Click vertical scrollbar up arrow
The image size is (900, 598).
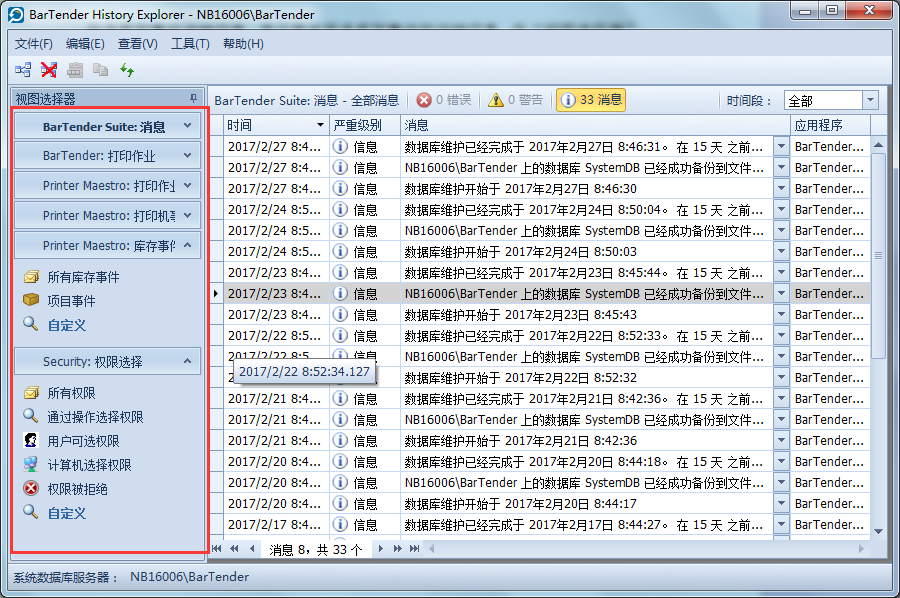pos(878,145)
